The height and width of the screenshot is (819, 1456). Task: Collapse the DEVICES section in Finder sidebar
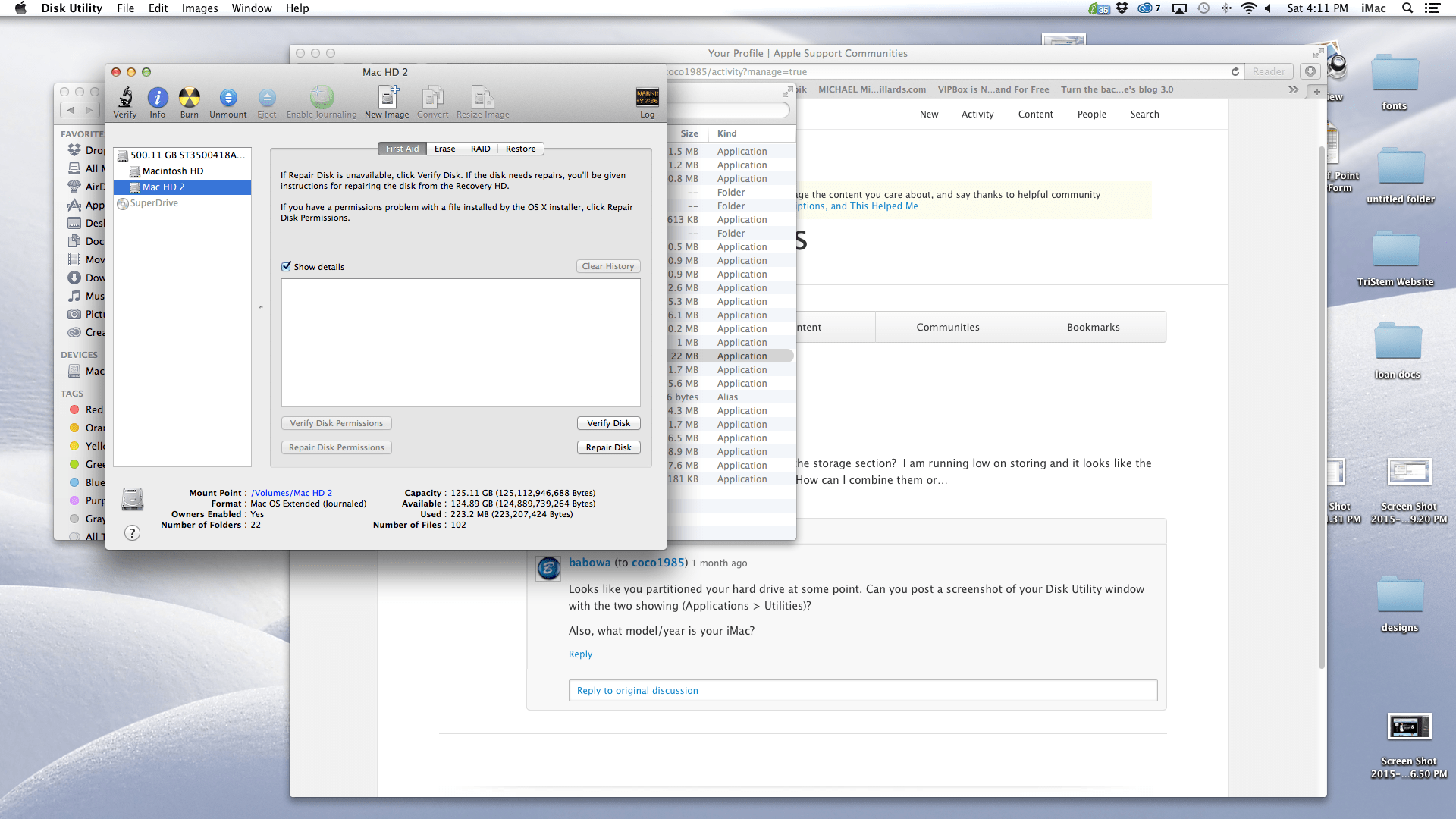pyautogui.click(x=79, y=354)
